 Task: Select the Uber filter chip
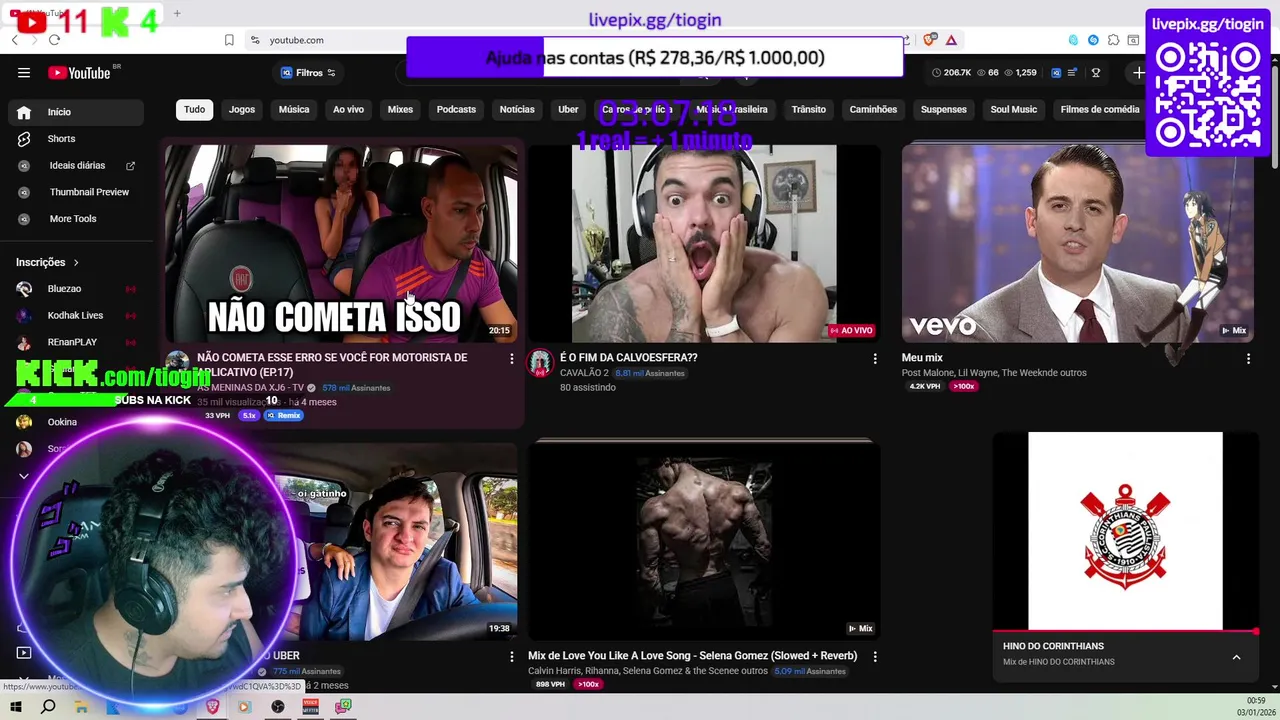point(568,109)
